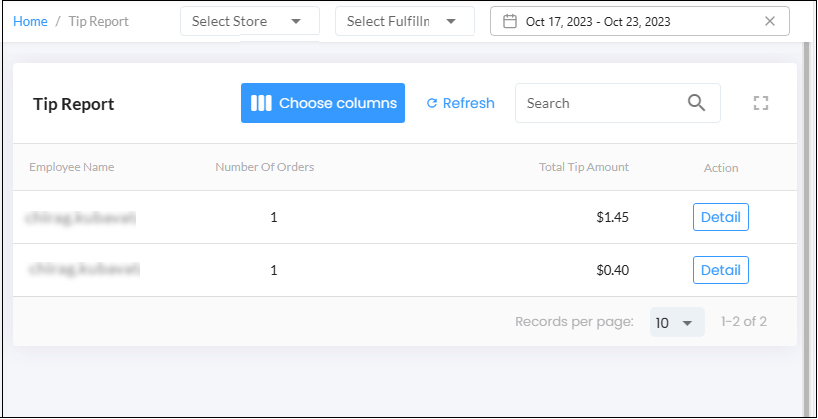Open the Select Store dropdown
818x419 pixels.
pyautogui.click(x=250, y=21)
